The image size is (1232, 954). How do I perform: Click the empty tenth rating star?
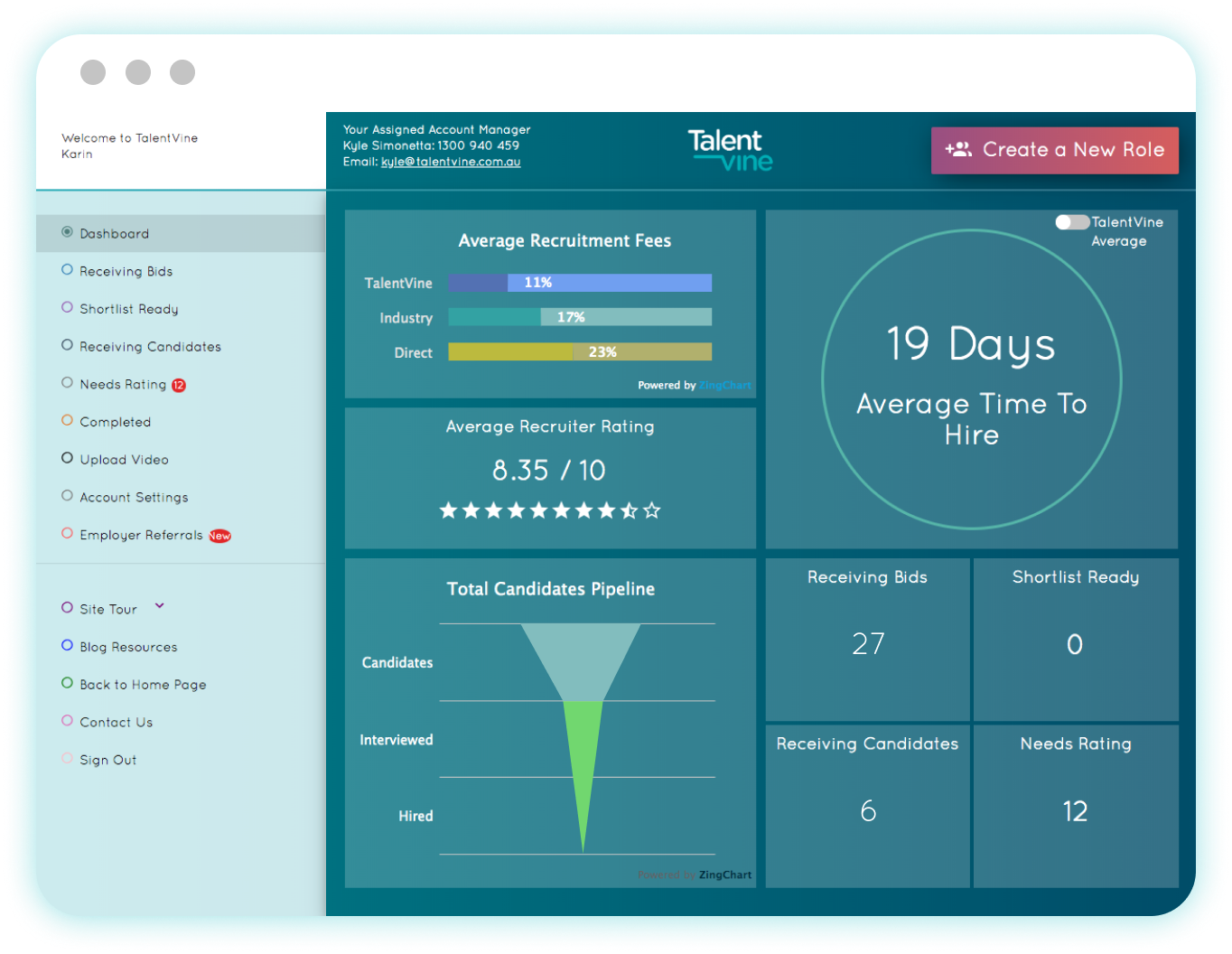click(652, 510)
